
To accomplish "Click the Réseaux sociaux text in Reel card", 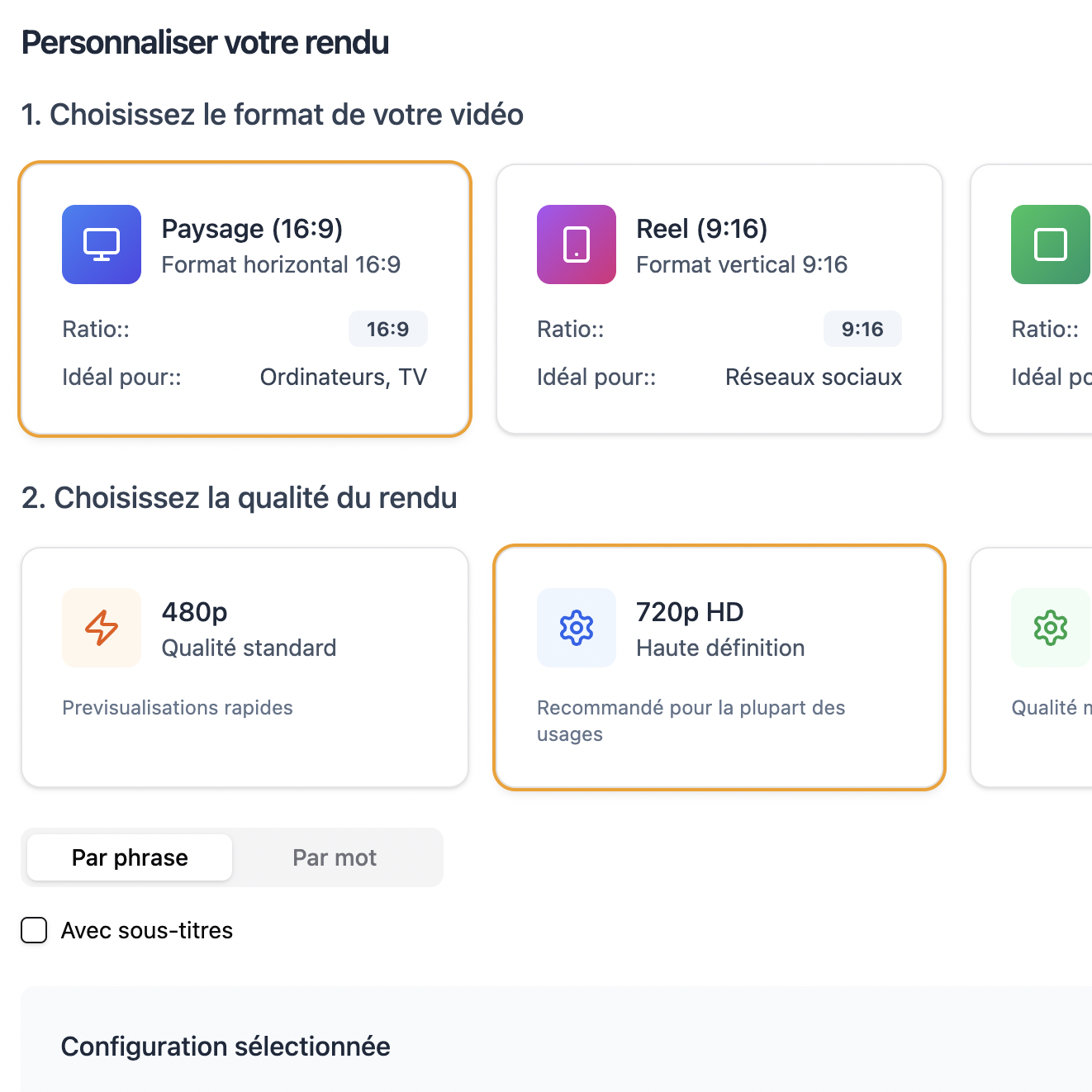I will 814,377.
